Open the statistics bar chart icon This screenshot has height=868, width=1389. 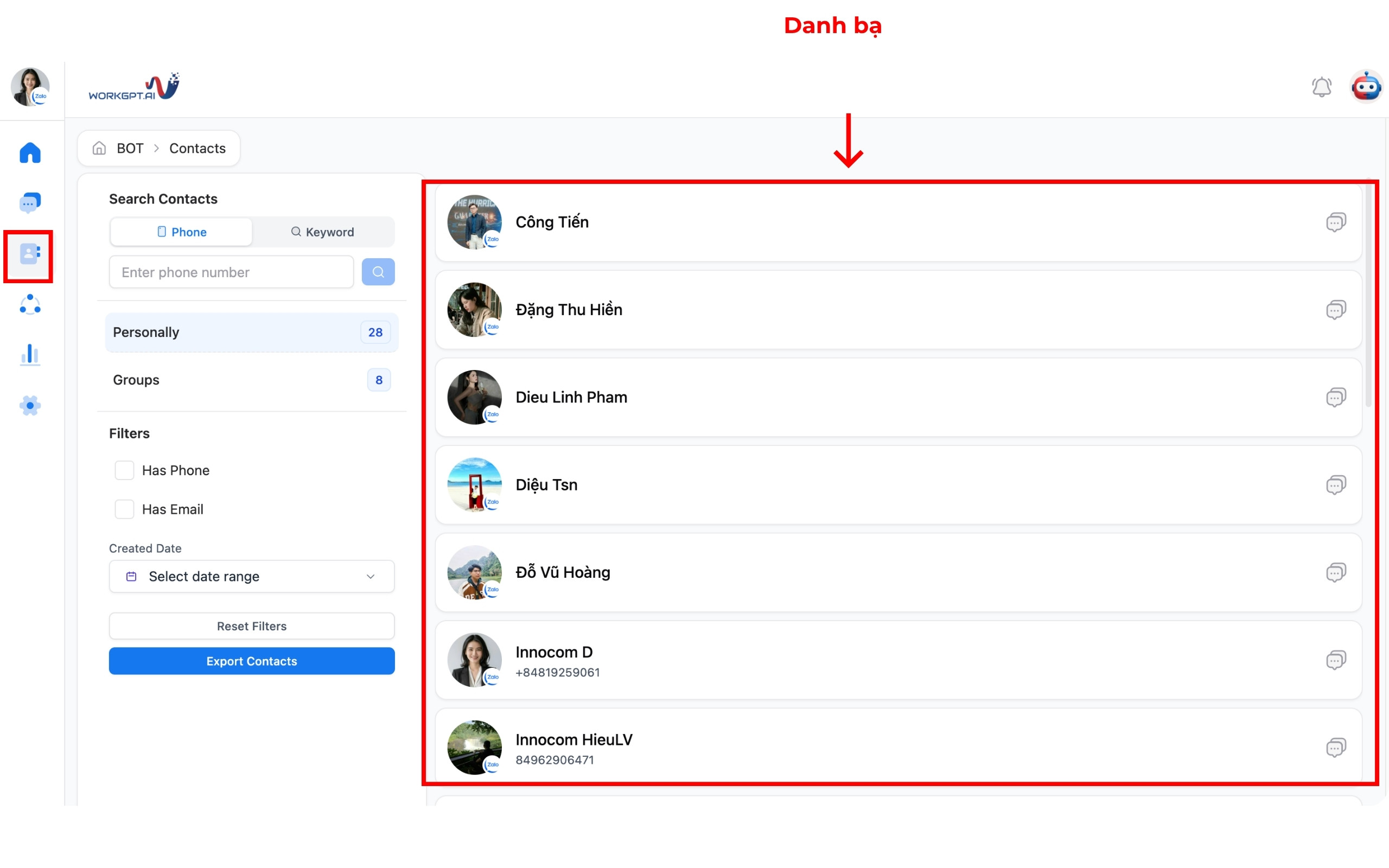30,355
